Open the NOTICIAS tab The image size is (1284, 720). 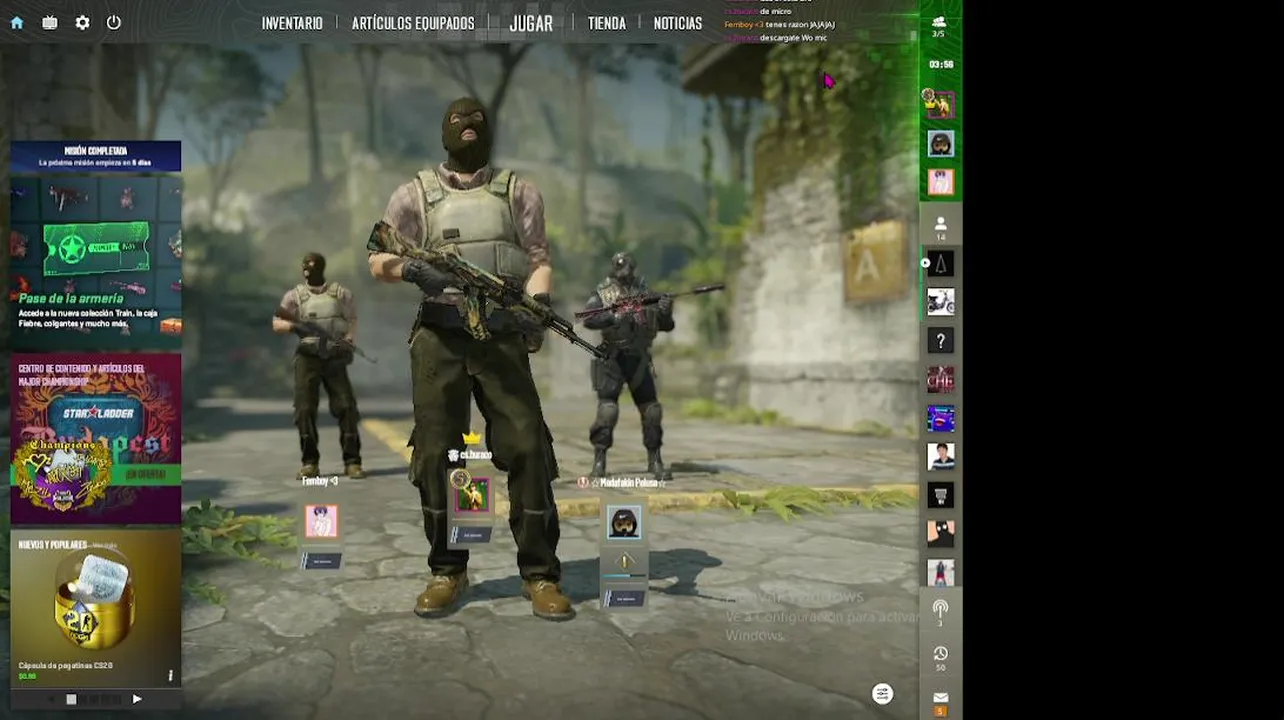[x=678, y=23]
